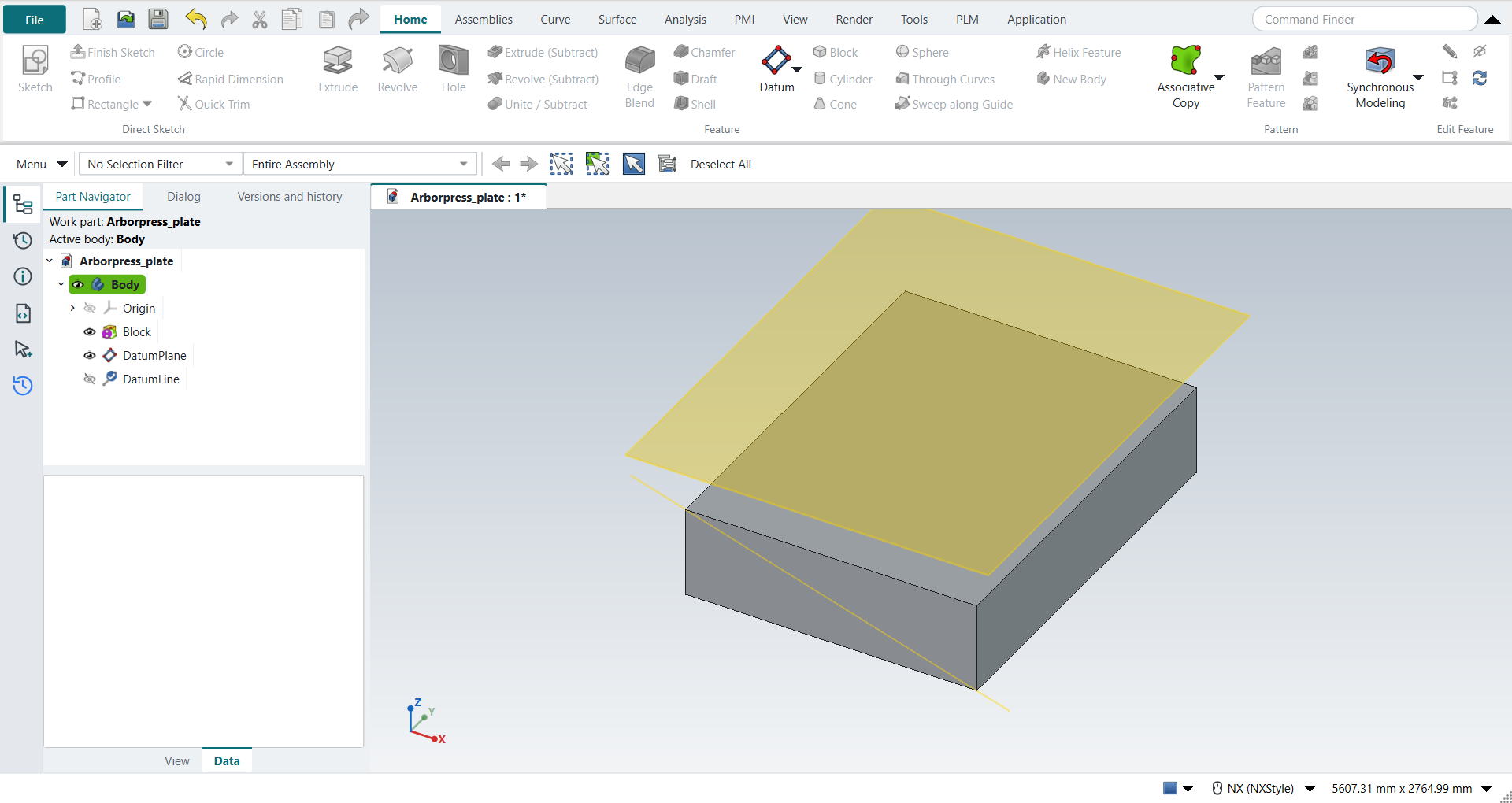
Task: Select the Extrude feature icon
Action: click(338, 61)
